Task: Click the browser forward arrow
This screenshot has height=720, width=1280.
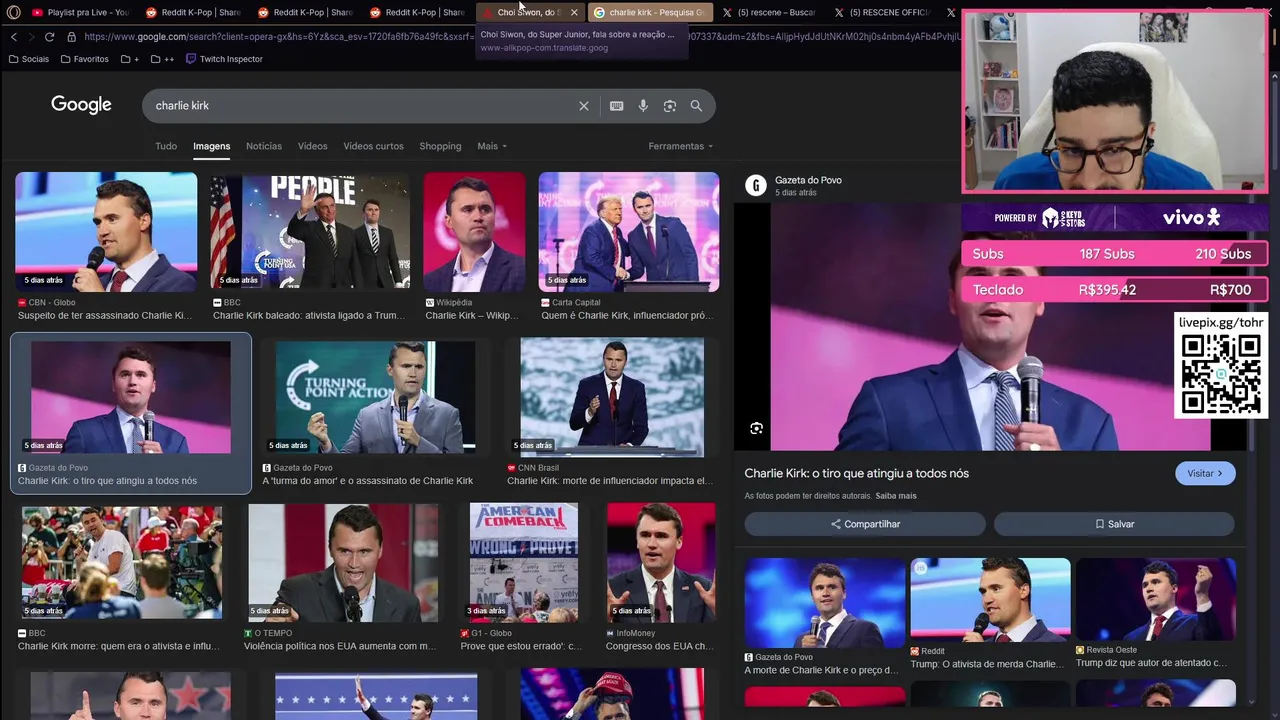Action: pos(31,37)
